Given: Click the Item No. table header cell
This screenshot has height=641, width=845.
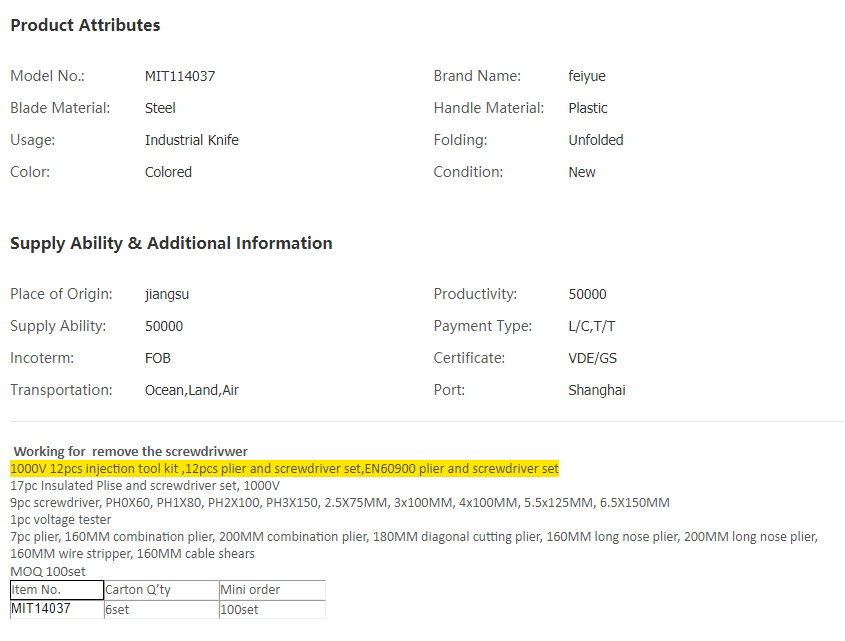Looking at the screenshot, I should point(56,590).
